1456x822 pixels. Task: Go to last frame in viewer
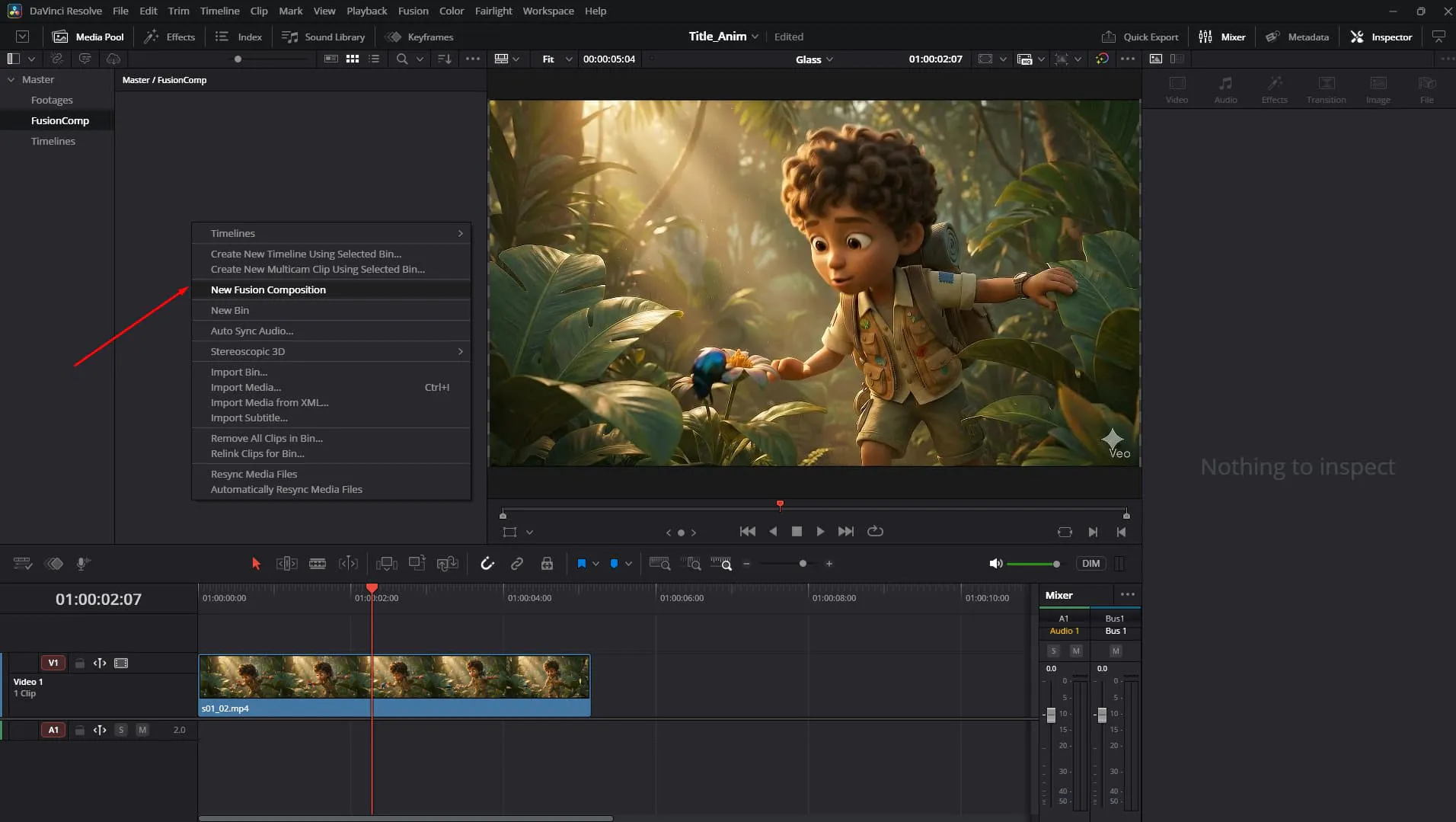tap(845, 532)
